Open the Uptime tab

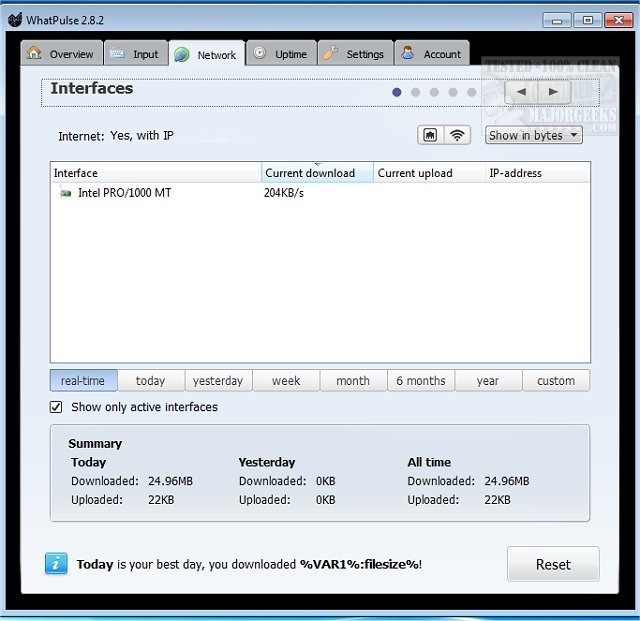coord(282,53)
